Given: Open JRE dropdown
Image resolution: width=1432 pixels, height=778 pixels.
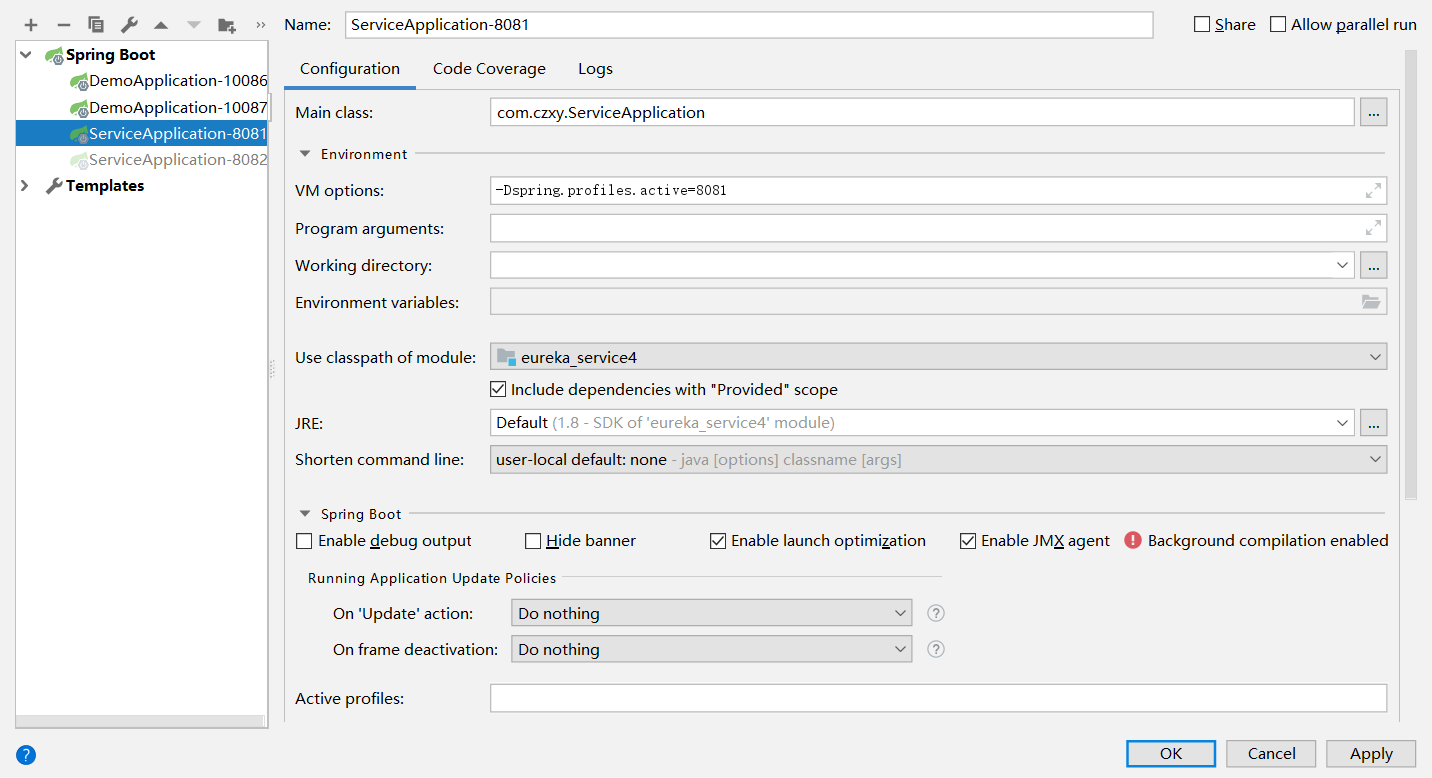Looking at the screenshot, I should 1342,422.
